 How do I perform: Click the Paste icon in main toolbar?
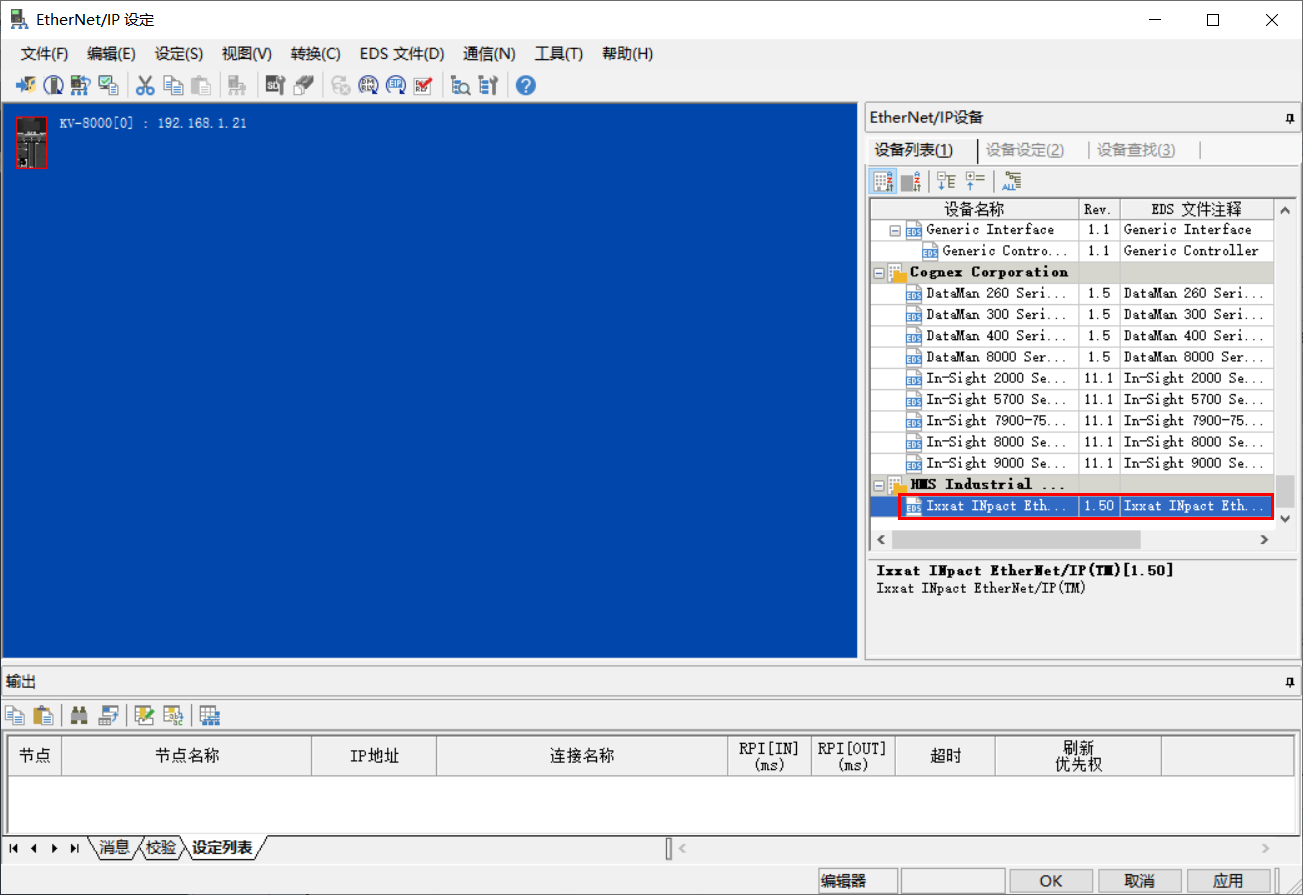point(199,85)
